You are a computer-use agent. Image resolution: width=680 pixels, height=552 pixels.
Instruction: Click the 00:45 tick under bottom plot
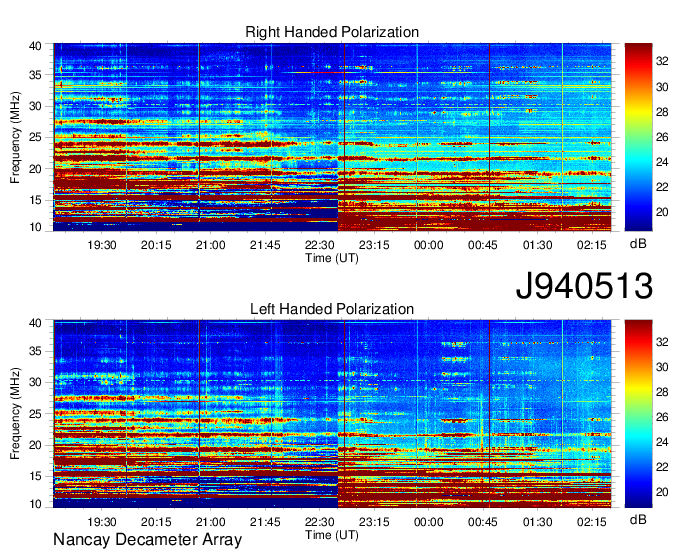[x=483, y=522]
